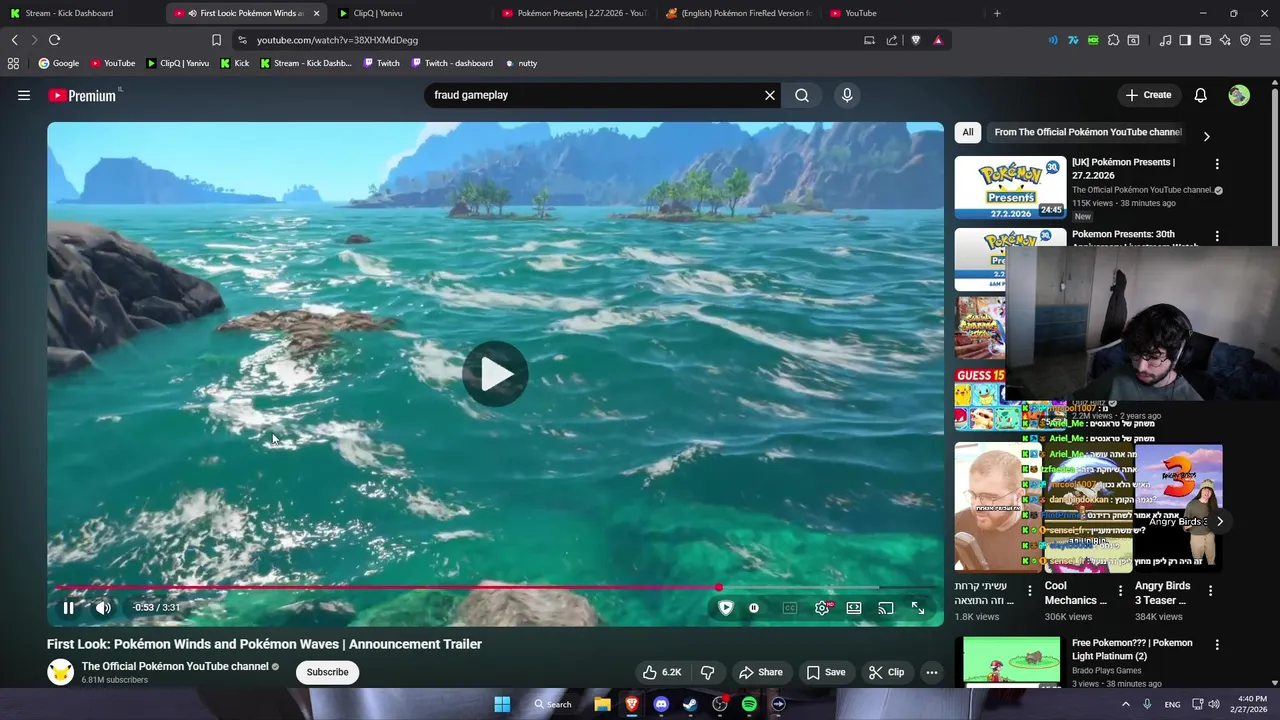Subscribe to The Official Pokémon YouTube channel
This screenshot has height=720, width=1280.
[327, 672]
